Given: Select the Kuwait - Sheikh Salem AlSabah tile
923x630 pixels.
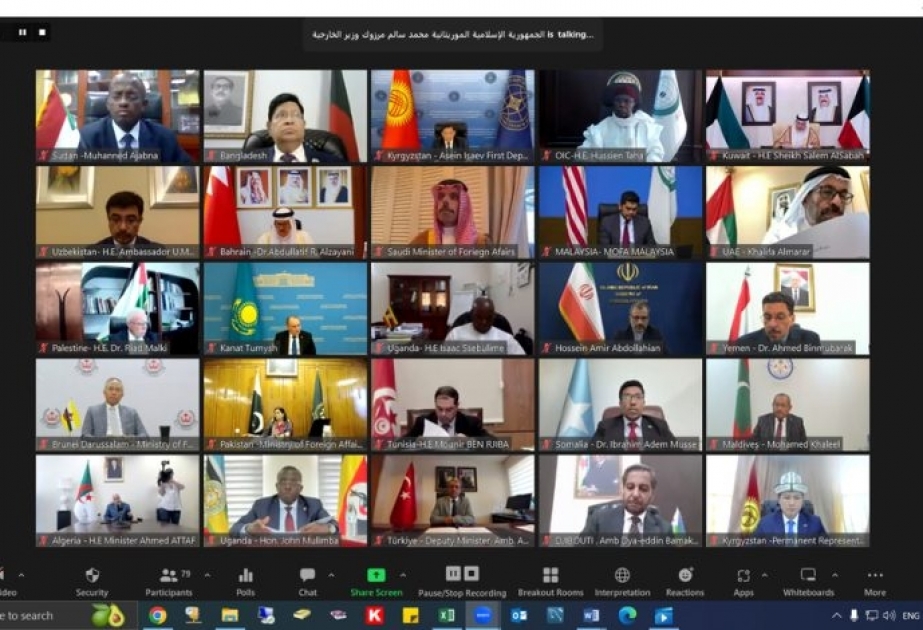Looking at the screenshot, I should click(x=788, y=116).
